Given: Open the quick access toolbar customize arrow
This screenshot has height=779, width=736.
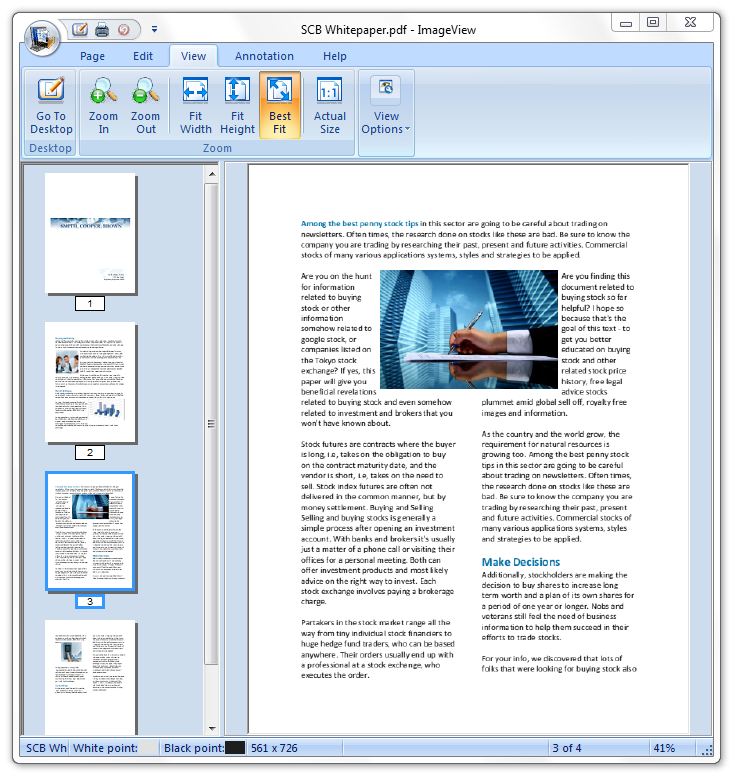Looking at the screenshot, I should click(x=155, y=29).
